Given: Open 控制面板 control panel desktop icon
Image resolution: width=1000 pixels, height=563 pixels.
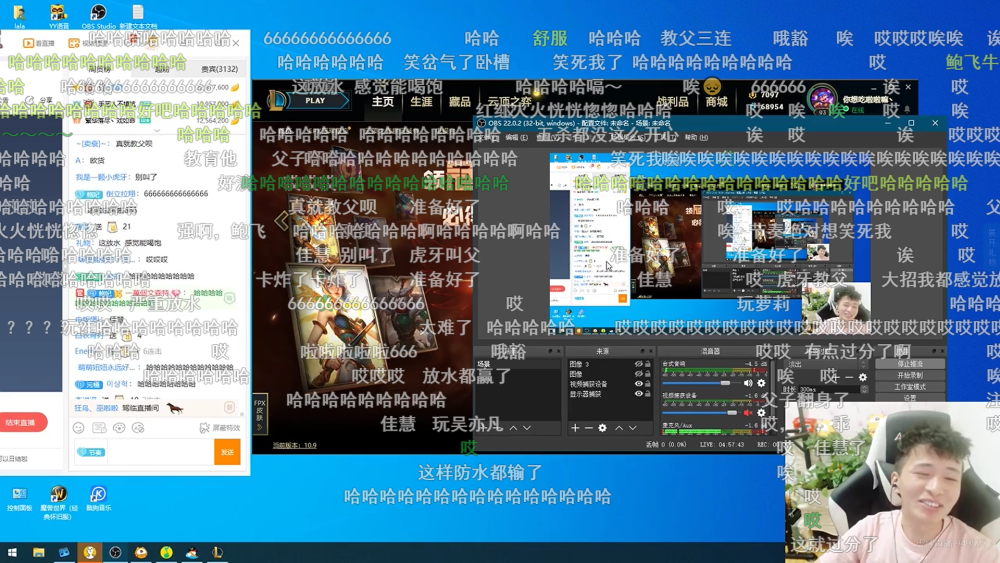Looking at the screenshot, I should point(19,499).
